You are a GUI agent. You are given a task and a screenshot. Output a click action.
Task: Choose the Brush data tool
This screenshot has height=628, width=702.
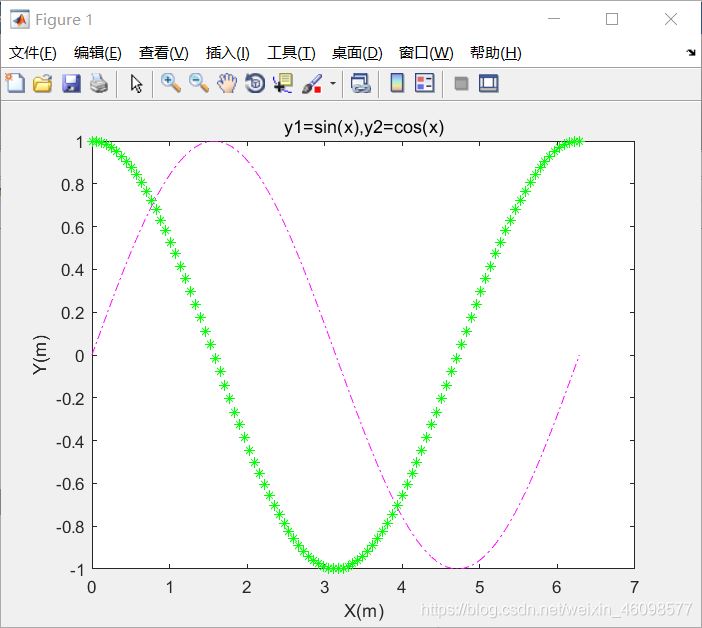[312, 84]
